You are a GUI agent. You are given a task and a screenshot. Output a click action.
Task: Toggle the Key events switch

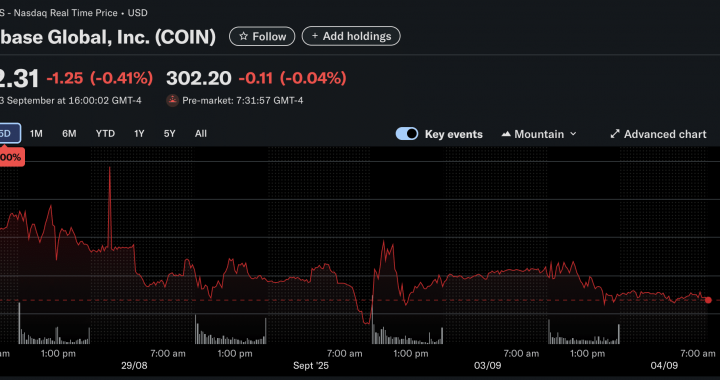tap(407, 134)
